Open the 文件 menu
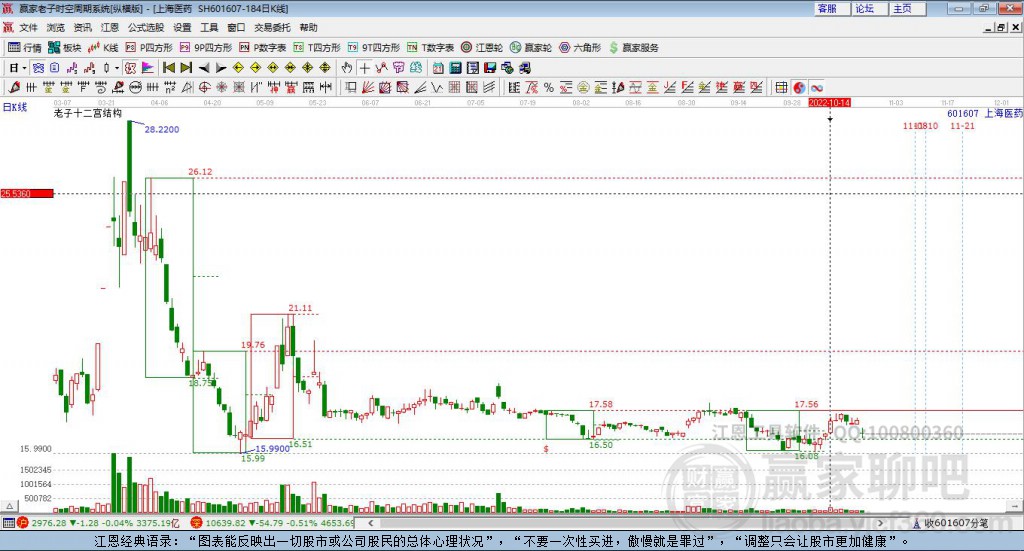The width and height of the screenshot is (1024, 551). (x=28, y=27)
